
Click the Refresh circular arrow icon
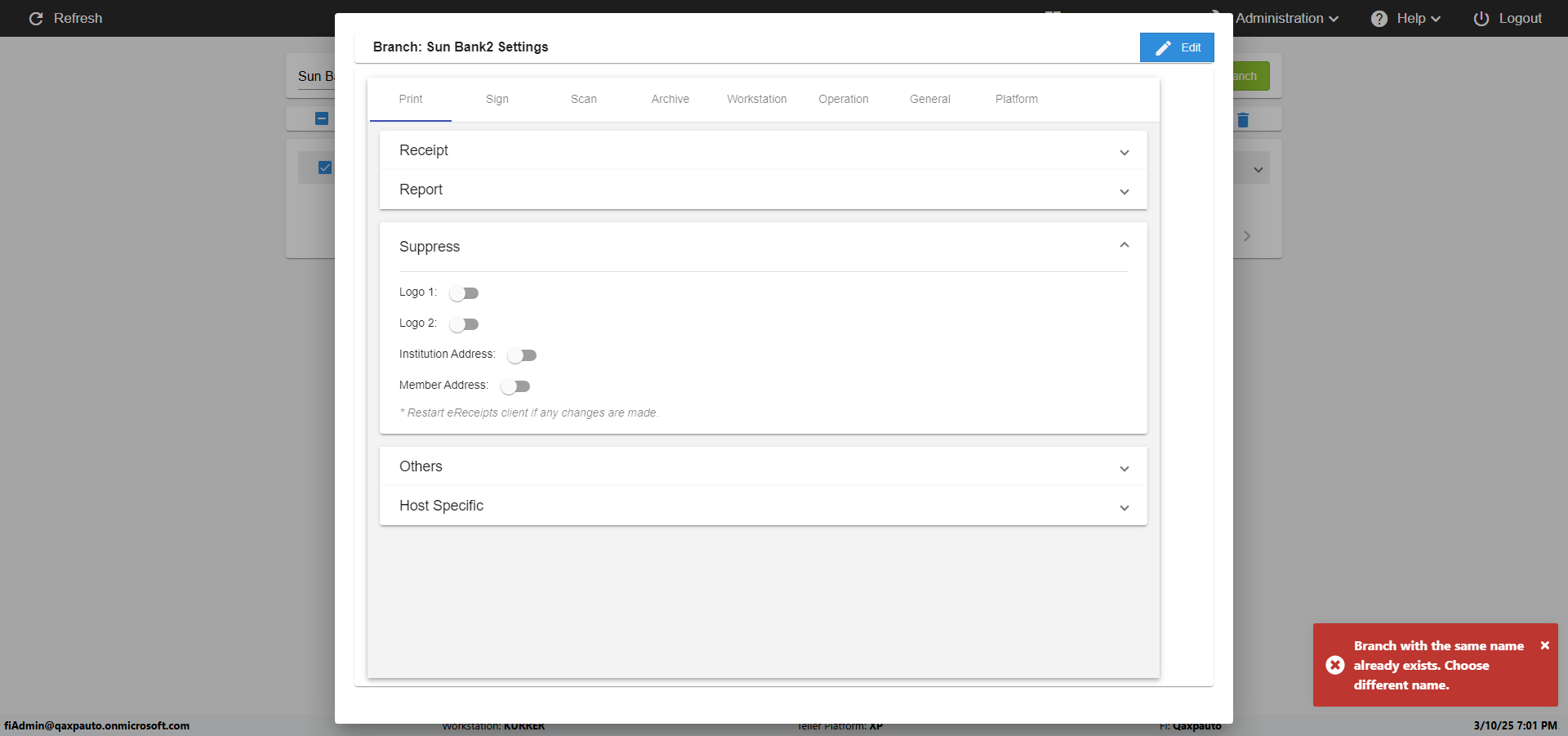36,18
